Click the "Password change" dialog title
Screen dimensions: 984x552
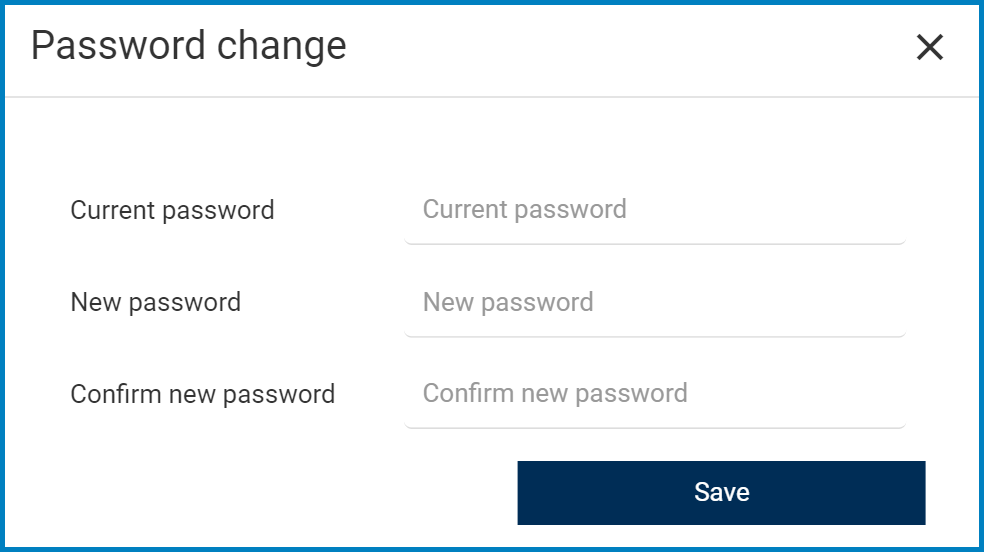(x=188, y=46)
